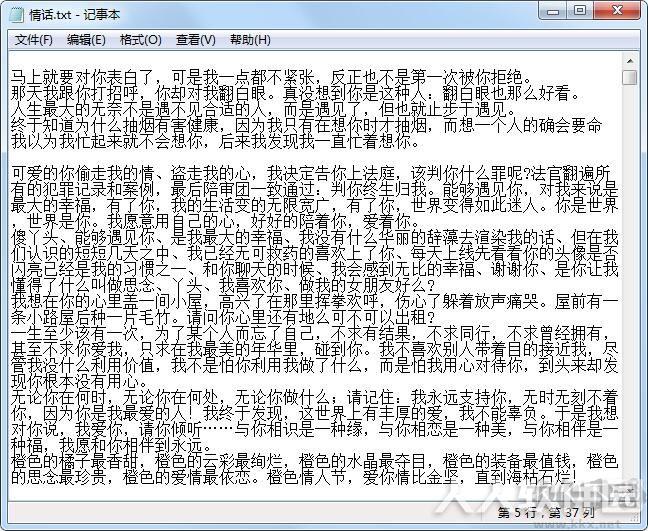Click the line starting 有的犯罪记录和案例

tap(314, 190)
